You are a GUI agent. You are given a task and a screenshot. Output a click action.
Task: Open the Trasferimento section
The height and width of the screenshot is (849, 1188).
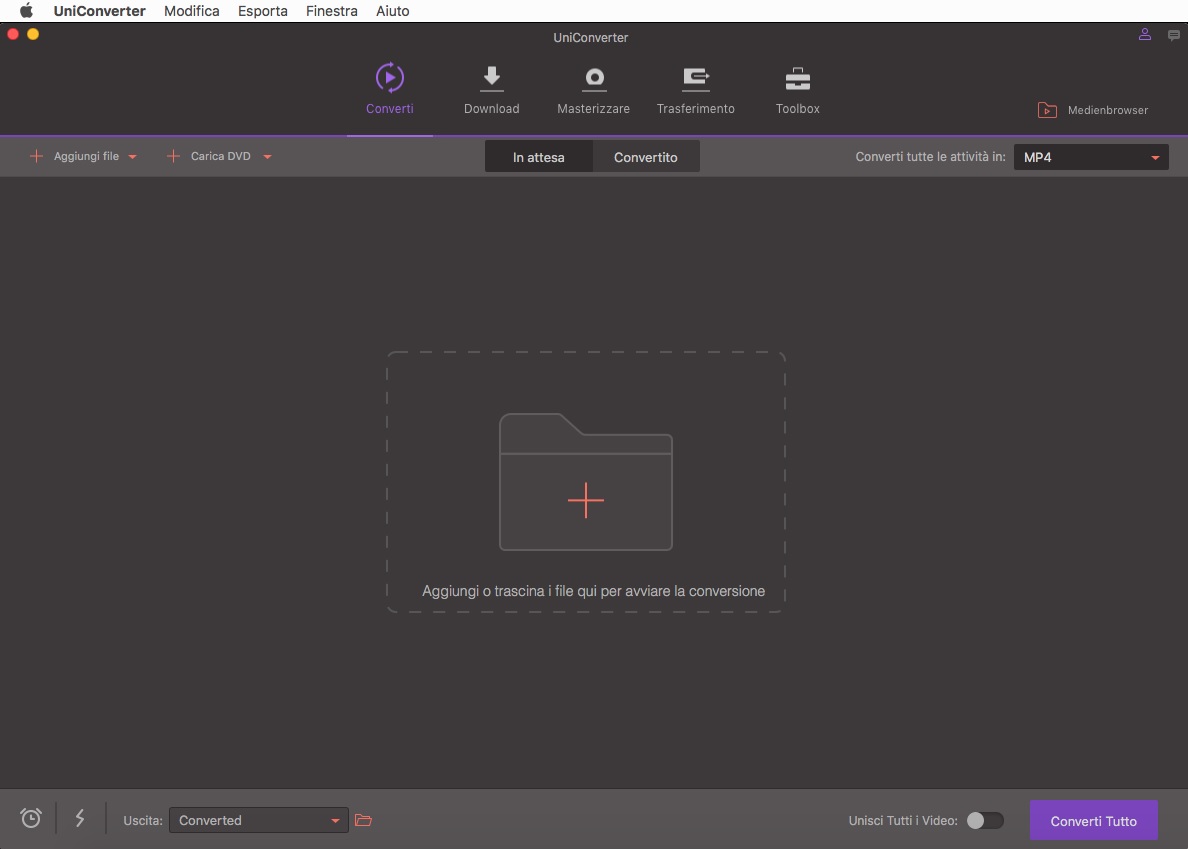pos(696,90)
